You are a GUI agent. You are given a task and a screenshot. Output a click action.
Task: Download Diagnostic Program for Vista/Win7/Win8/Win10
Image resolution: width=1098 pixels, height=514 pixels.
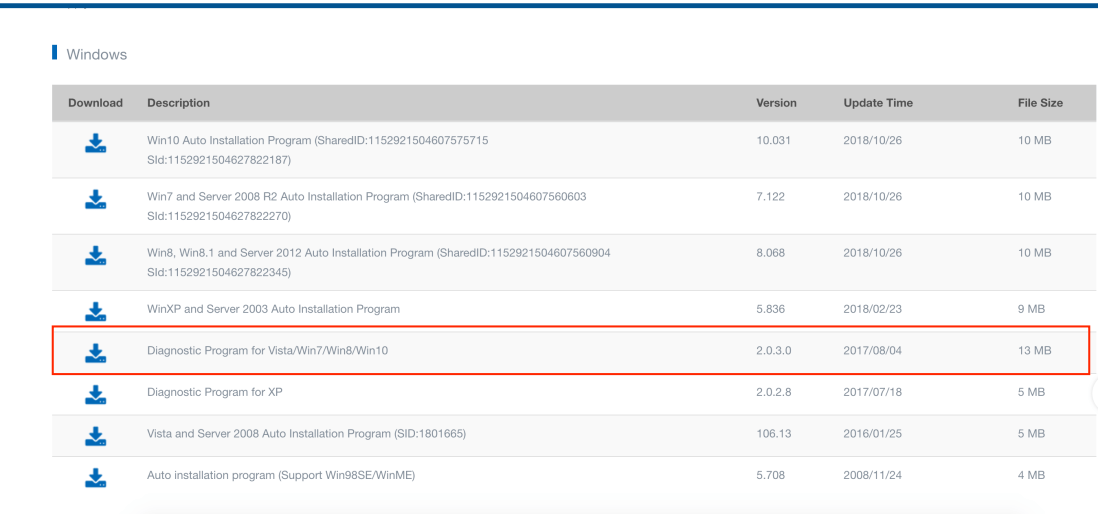[95, 352]
